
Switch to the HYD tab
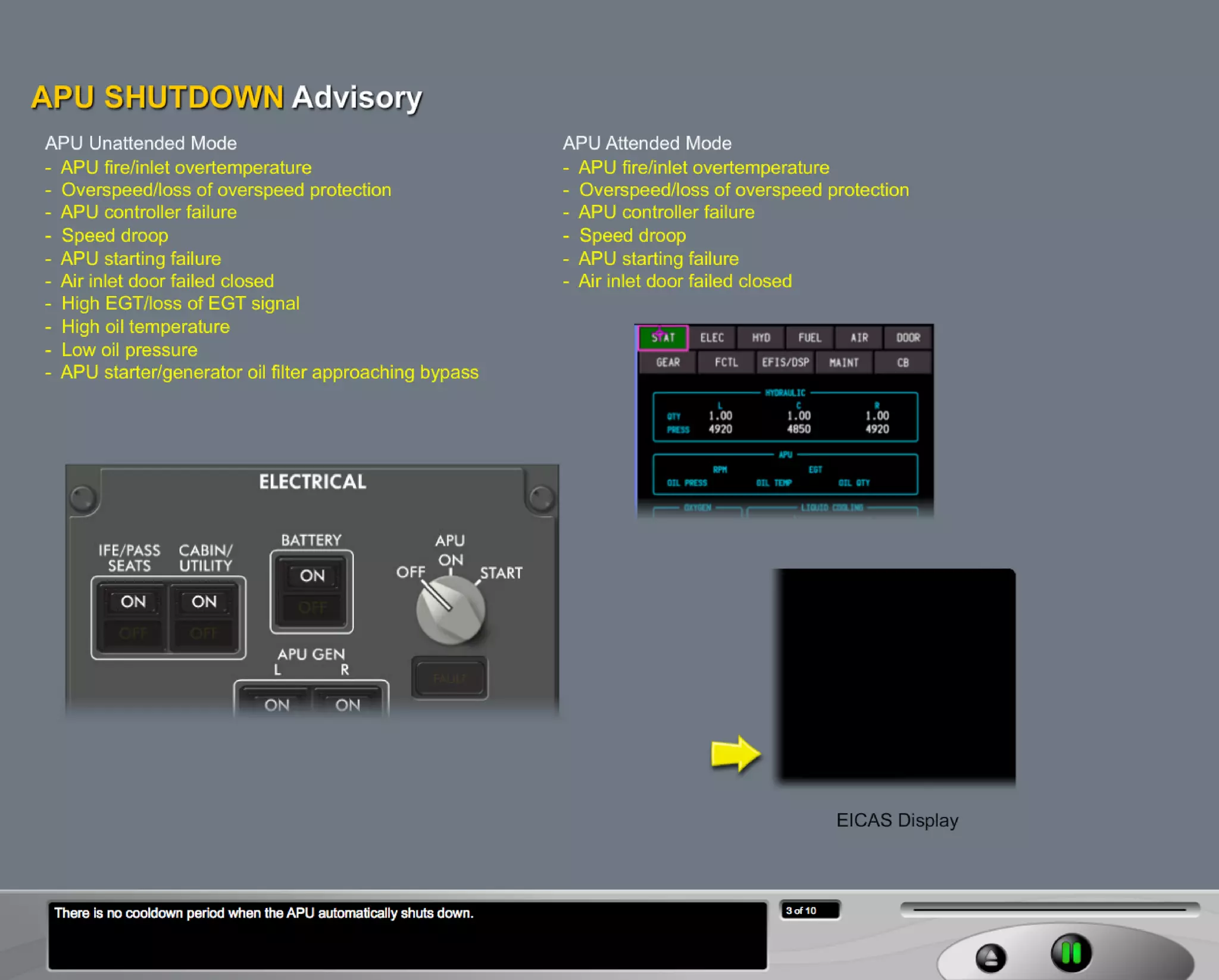pyautogui.click(x=761, y=338)
